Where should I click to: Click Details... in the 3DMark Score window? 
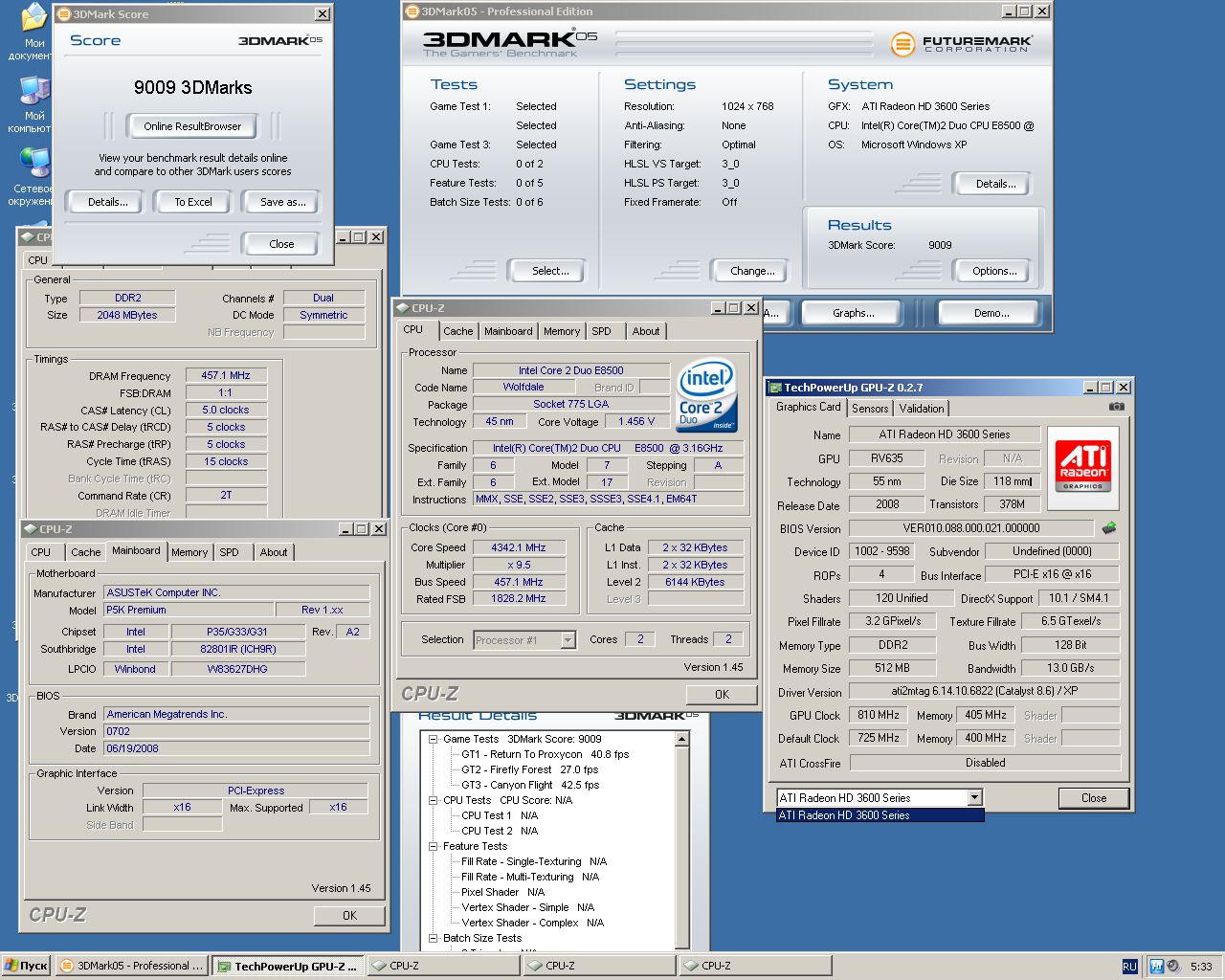(108, 202)
